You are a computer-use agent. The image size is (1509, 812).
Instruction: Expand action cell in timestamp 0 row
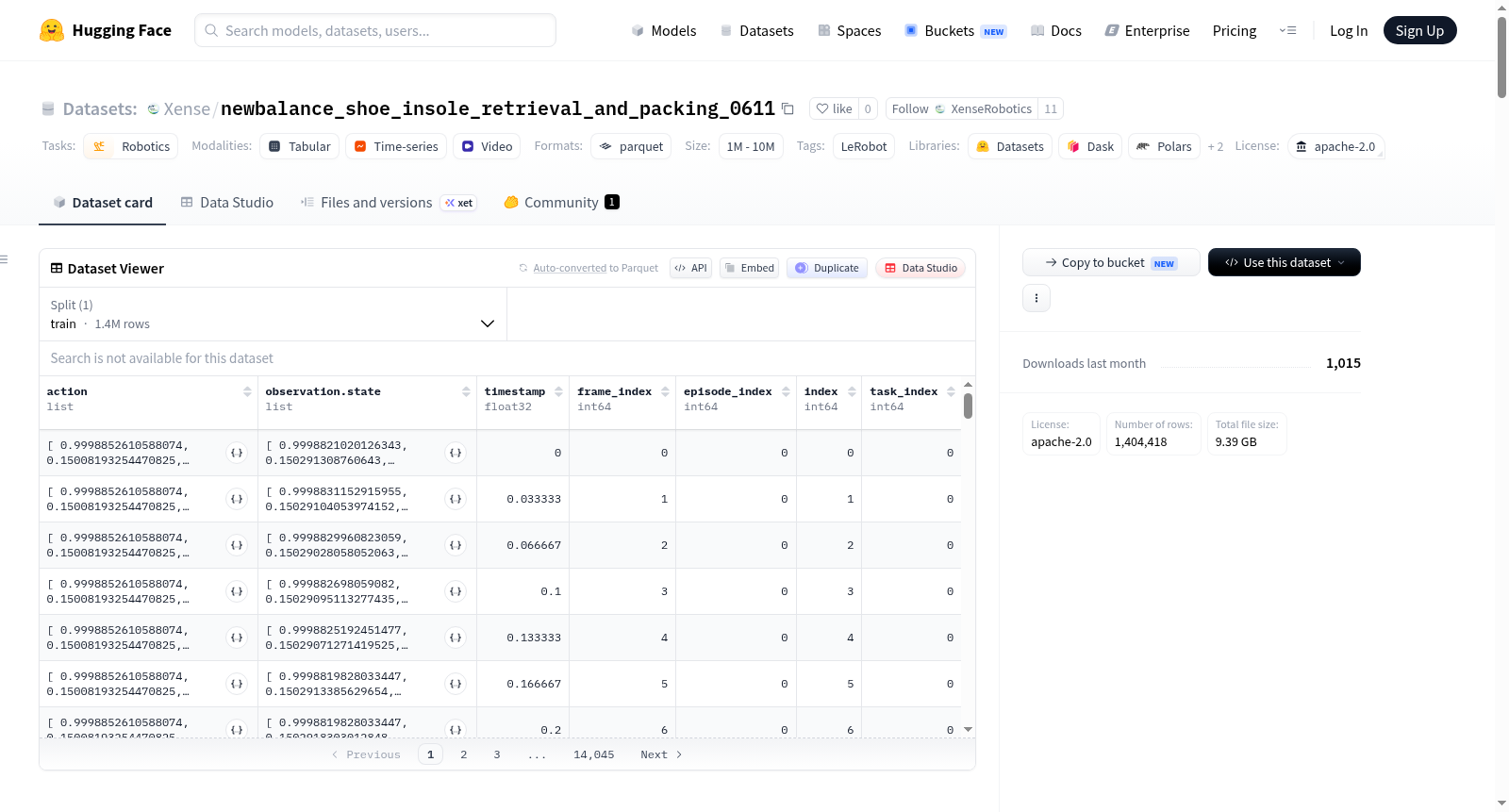tap(237, 453)
